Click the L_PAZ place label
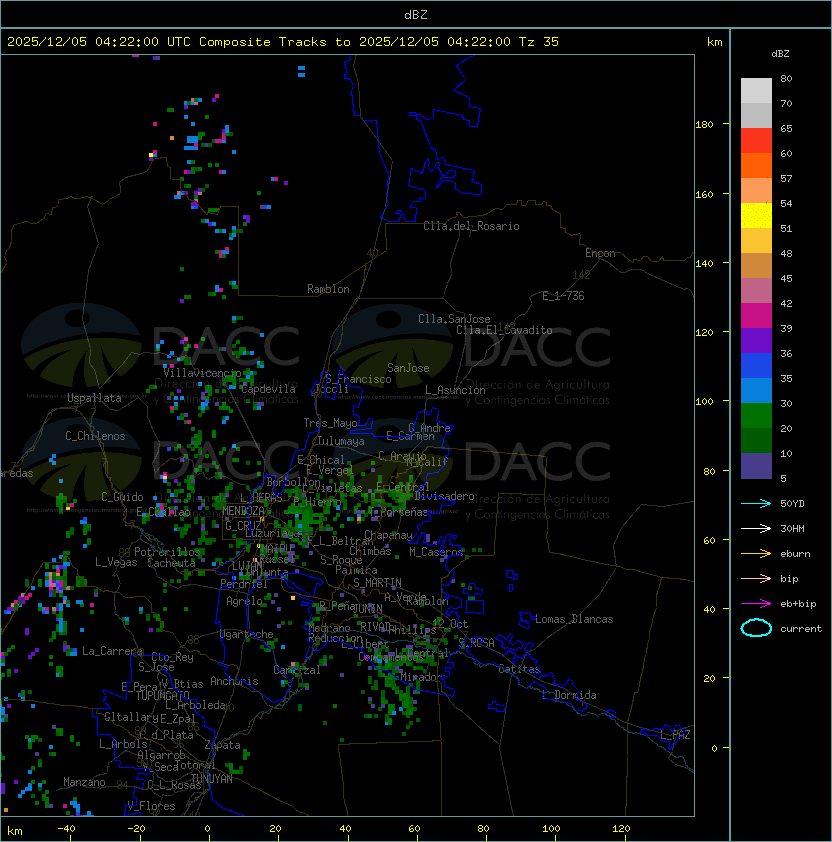 point(675,734)
